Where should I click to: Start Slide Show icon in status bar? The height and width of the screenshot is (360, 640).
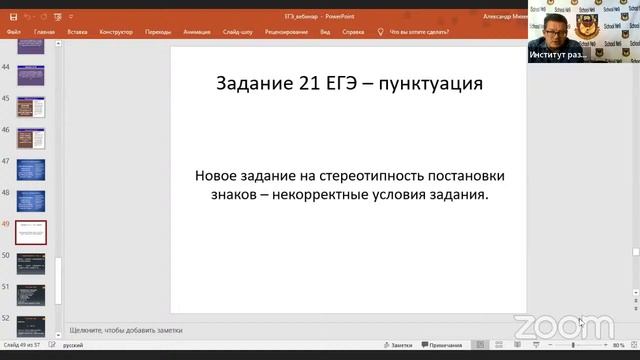[536, 345]
